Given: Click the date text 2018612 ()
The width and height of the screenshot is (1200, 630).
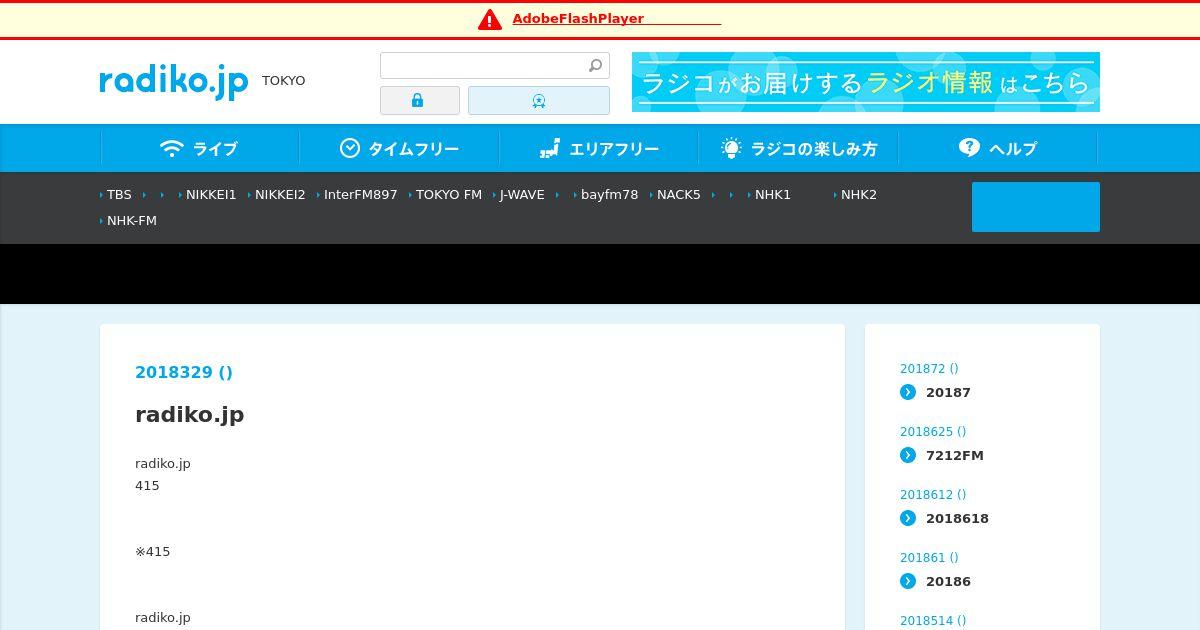Looking at the screenshot, I should 933,495.
